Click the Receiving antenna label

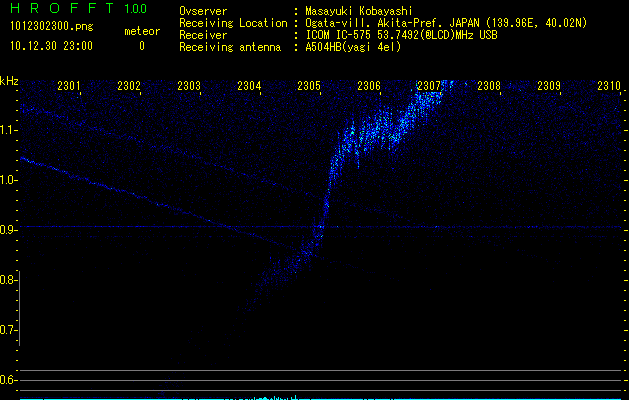coord(230,47)
